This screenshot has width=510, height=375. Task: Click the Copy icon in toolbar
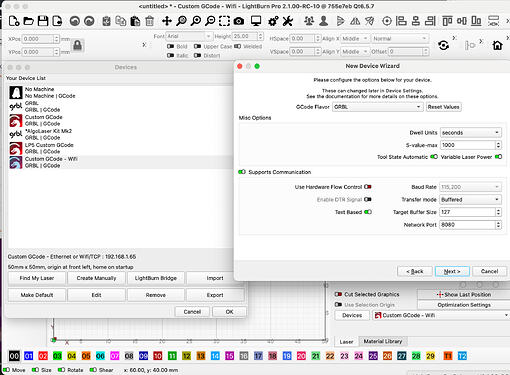[121, 21]
